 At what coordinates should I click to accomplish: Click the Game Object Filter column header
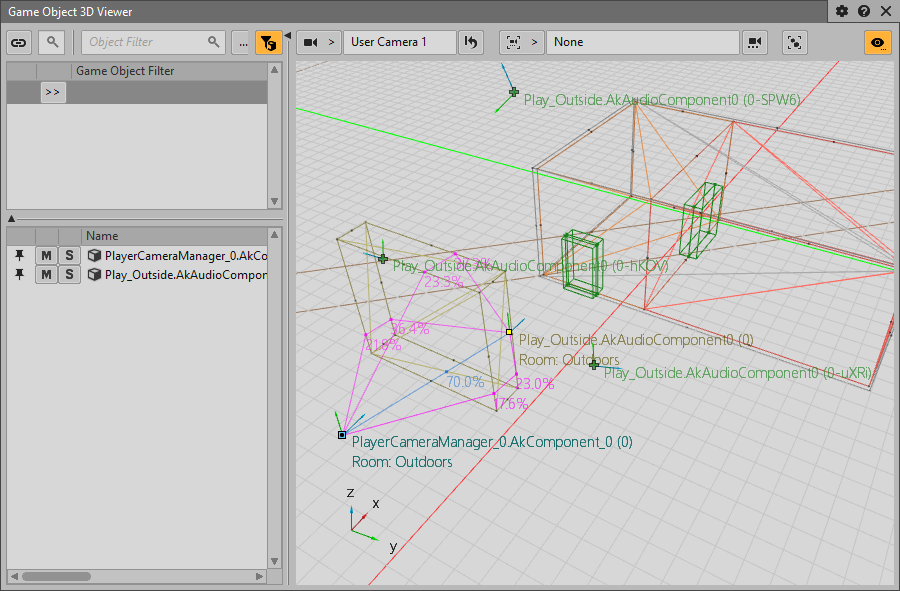170,71
